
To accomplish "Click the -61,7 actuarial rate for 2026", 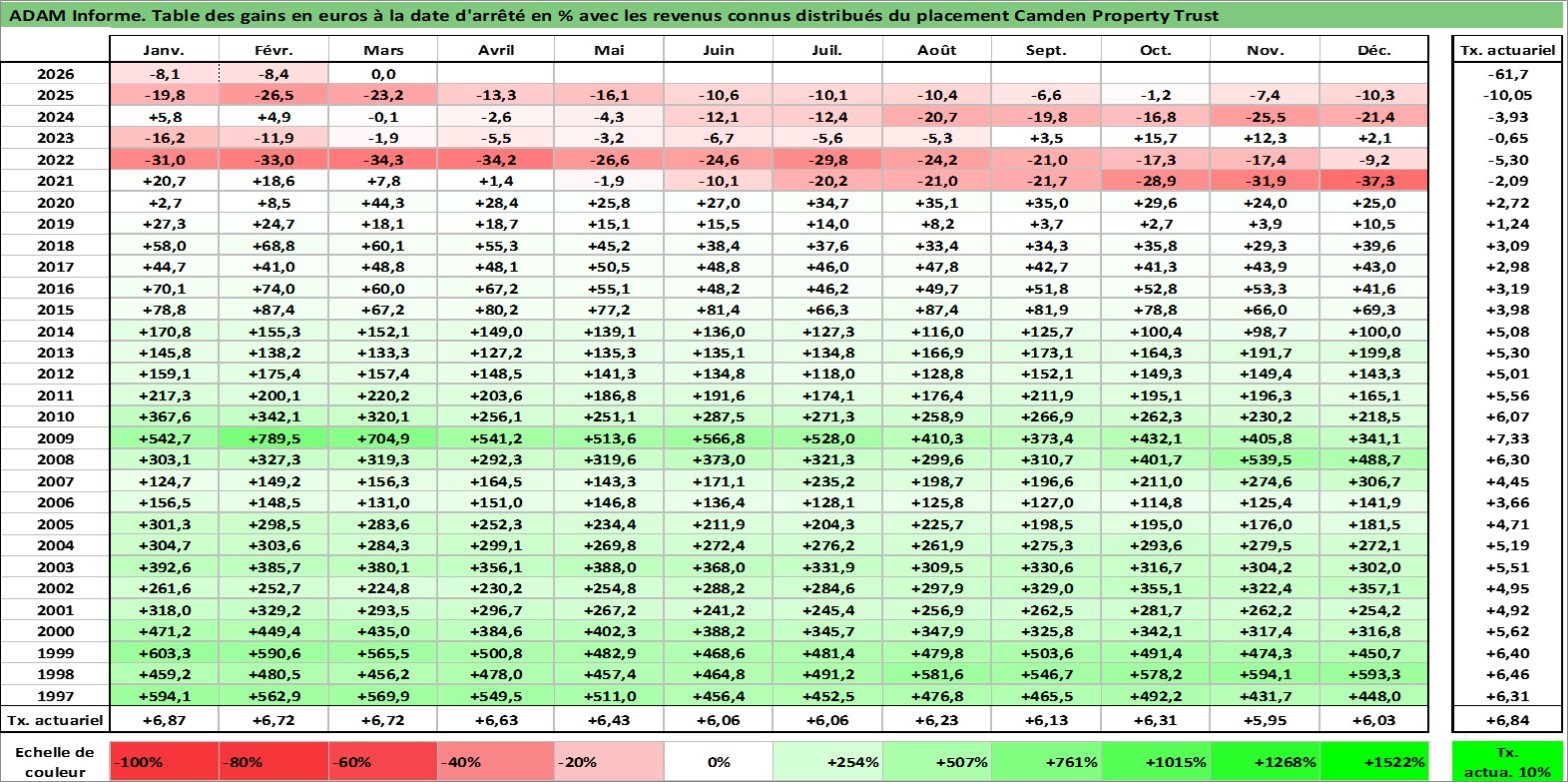I will 1507,74.
